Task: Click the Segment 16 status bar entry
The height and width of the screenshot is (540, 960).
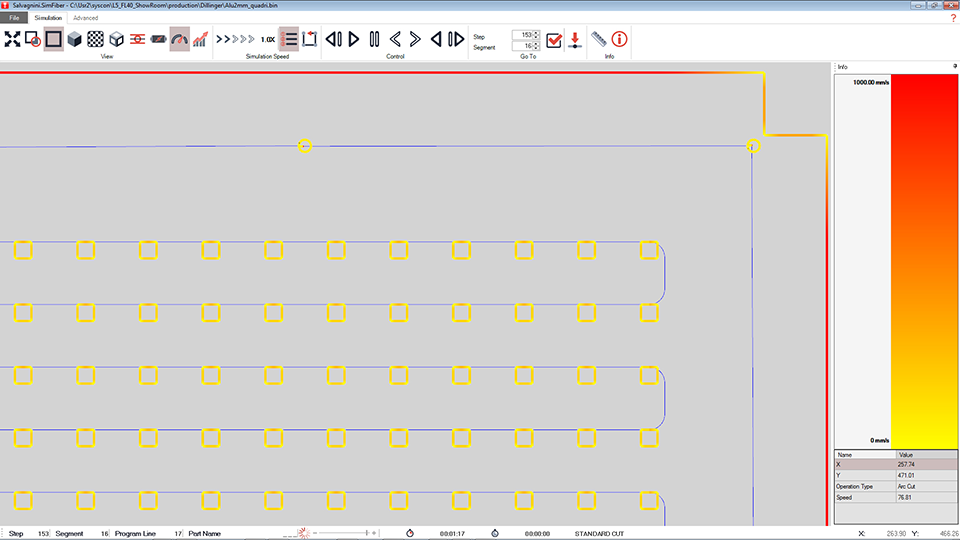Action: click(82, 534)
